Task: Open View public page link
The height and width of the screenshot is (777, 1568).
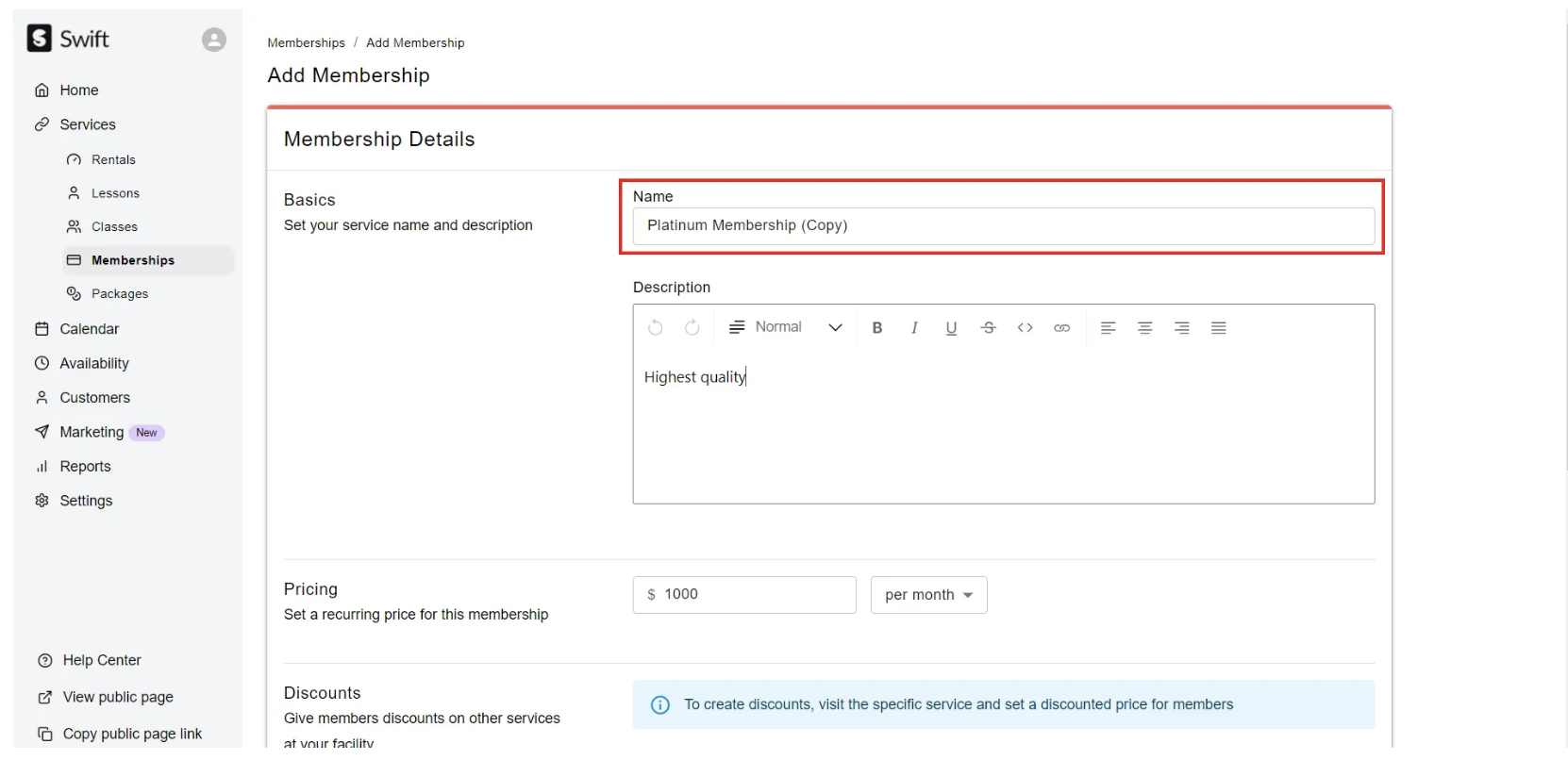Action: tap(118, 697)
